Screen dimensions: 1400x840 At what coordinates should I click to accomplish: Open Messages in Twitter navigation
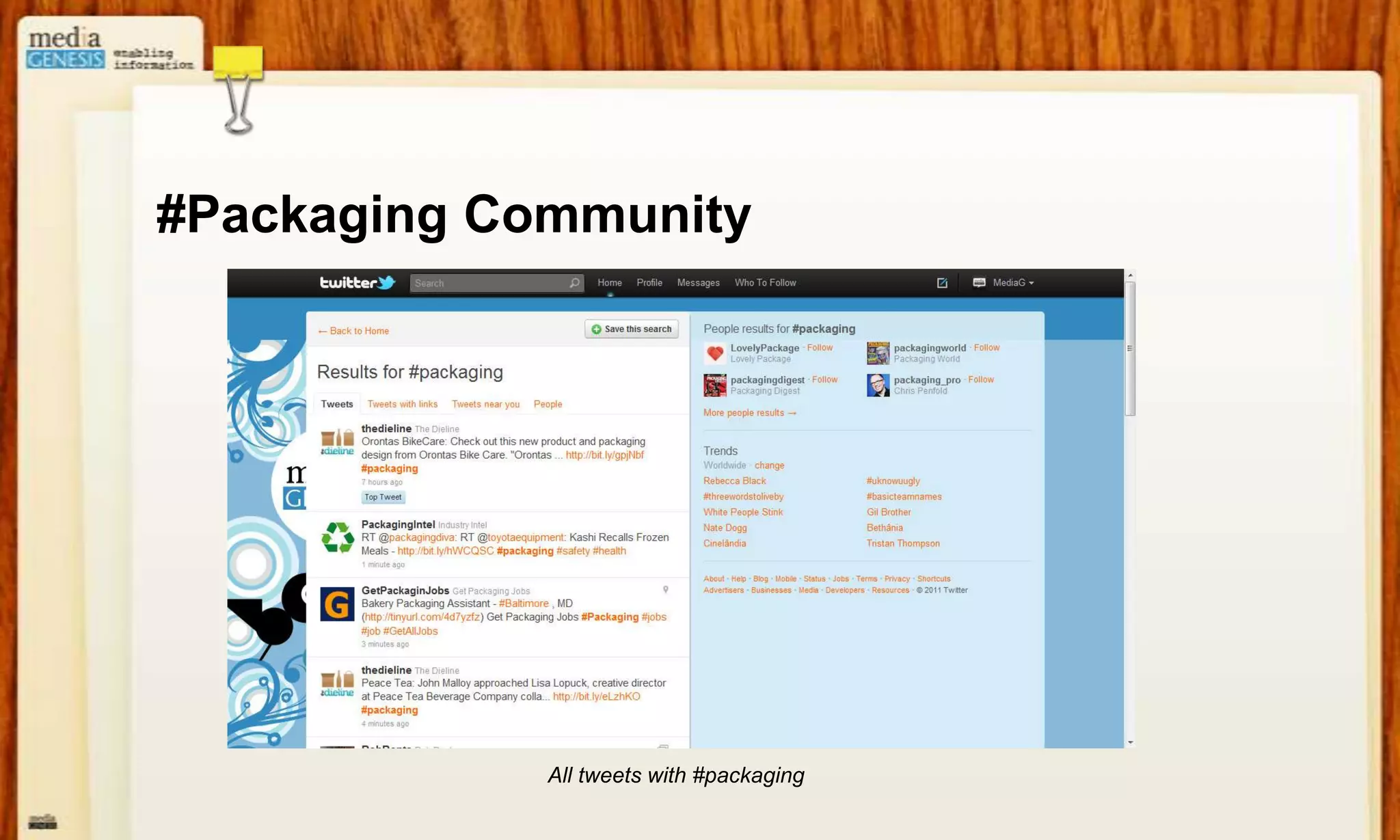point(698,283)
